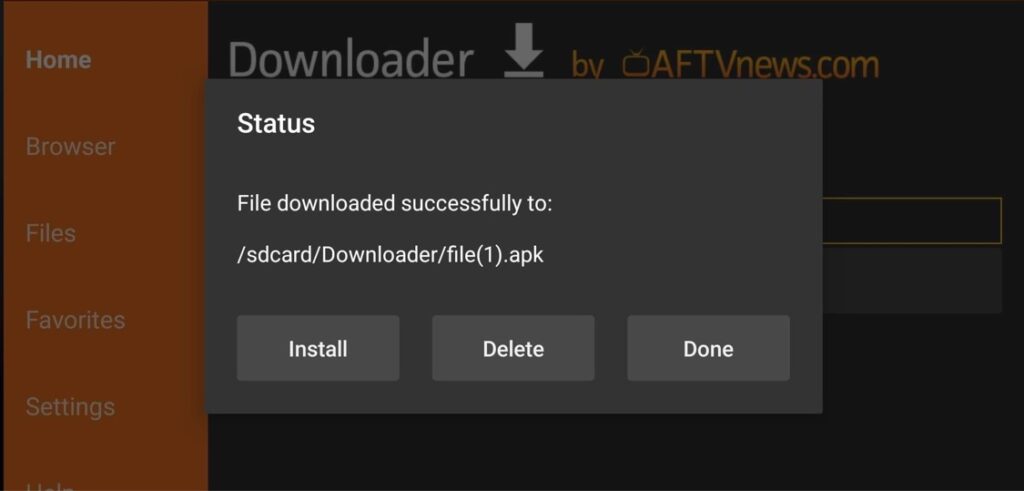
Task: Select the /sdcard/Downloader/file(1).apk path text
Action: click(390, 255)
